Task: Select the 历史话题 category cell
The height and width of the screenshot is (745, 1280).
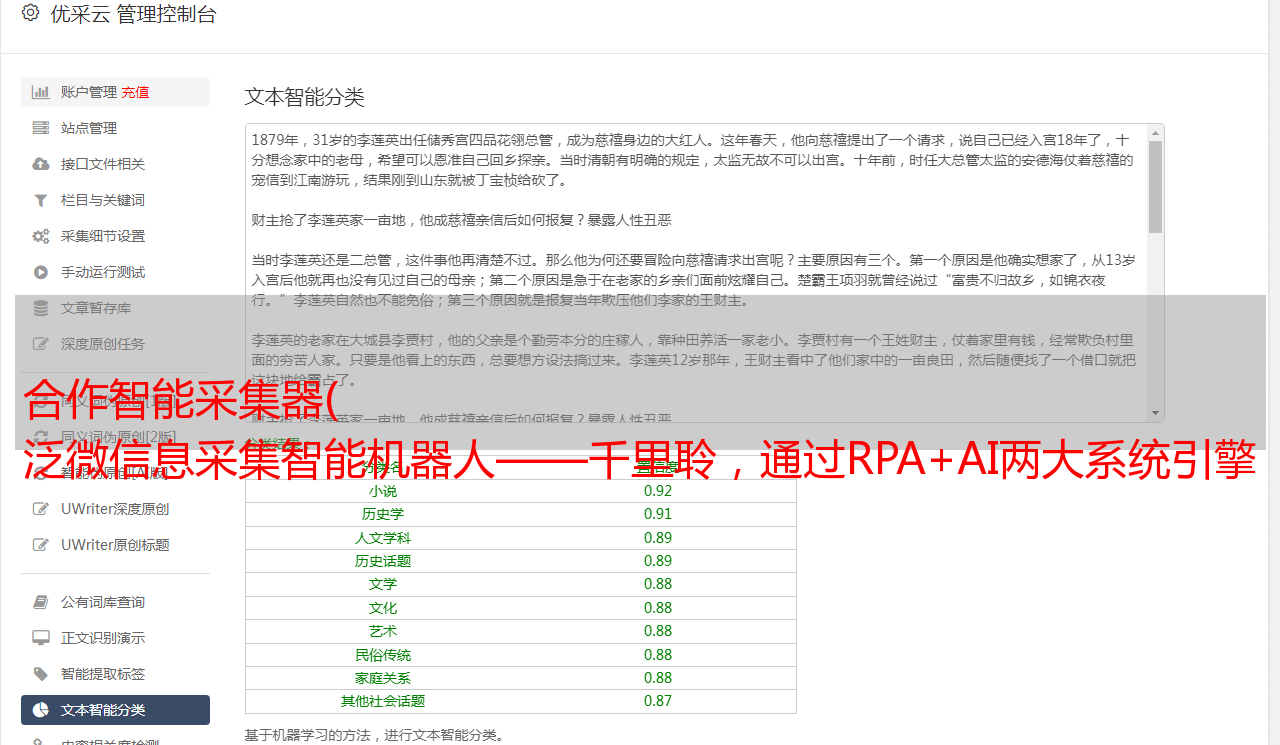Action: (383, 561)
